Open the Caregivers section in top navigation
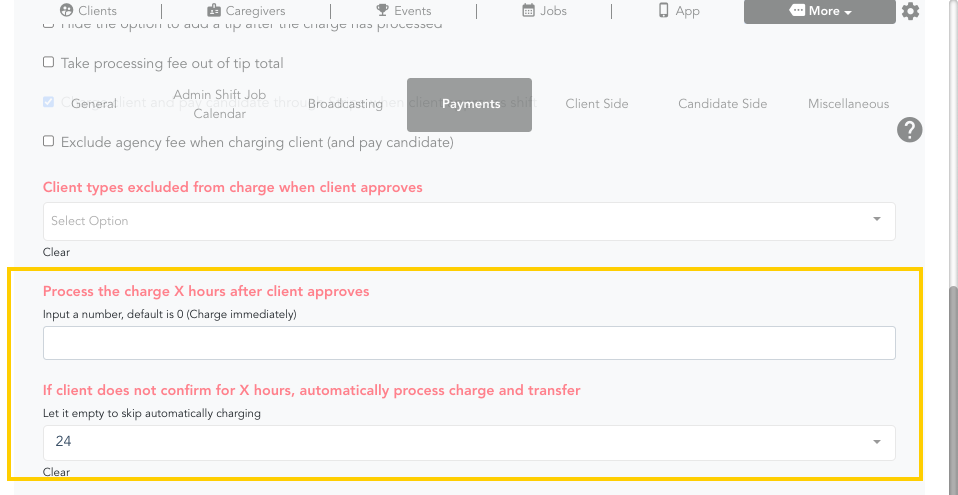This screenshot has height=495, width=958. tap(246, 11)
